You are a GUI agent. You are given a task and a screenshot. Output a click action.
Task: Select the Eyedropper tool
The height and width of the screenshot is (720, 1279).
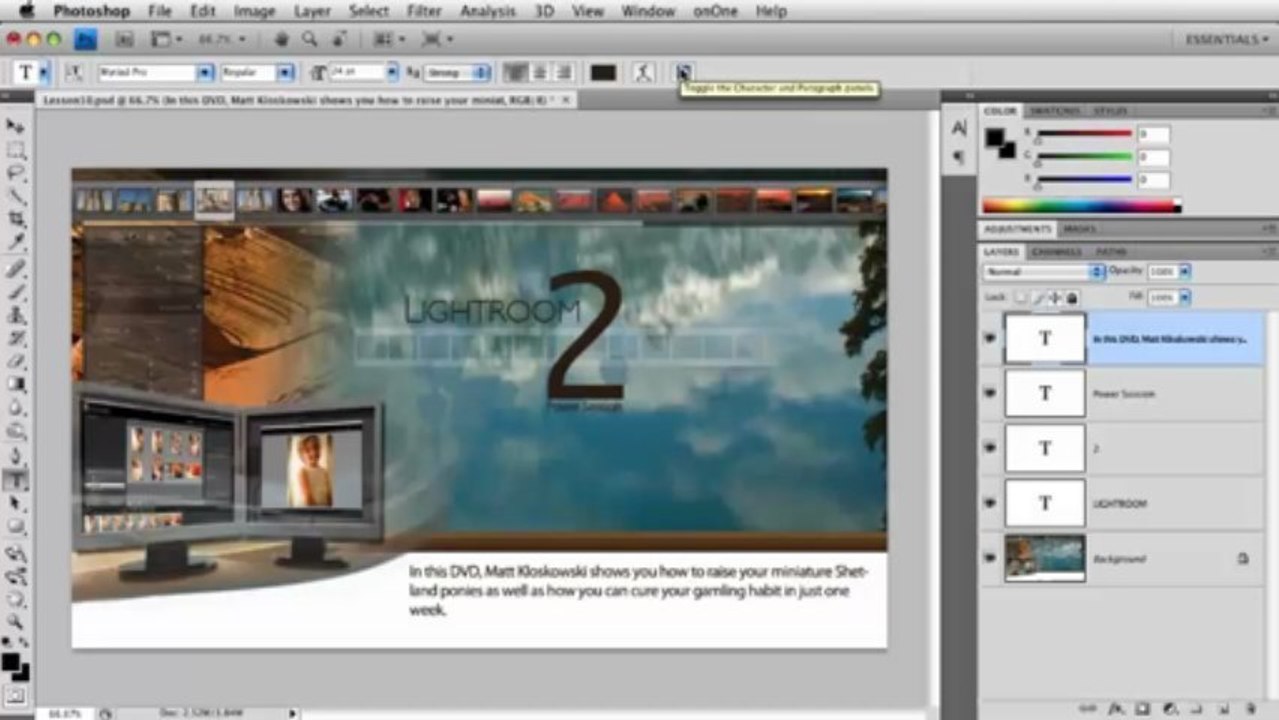click(x=16, y=243)
